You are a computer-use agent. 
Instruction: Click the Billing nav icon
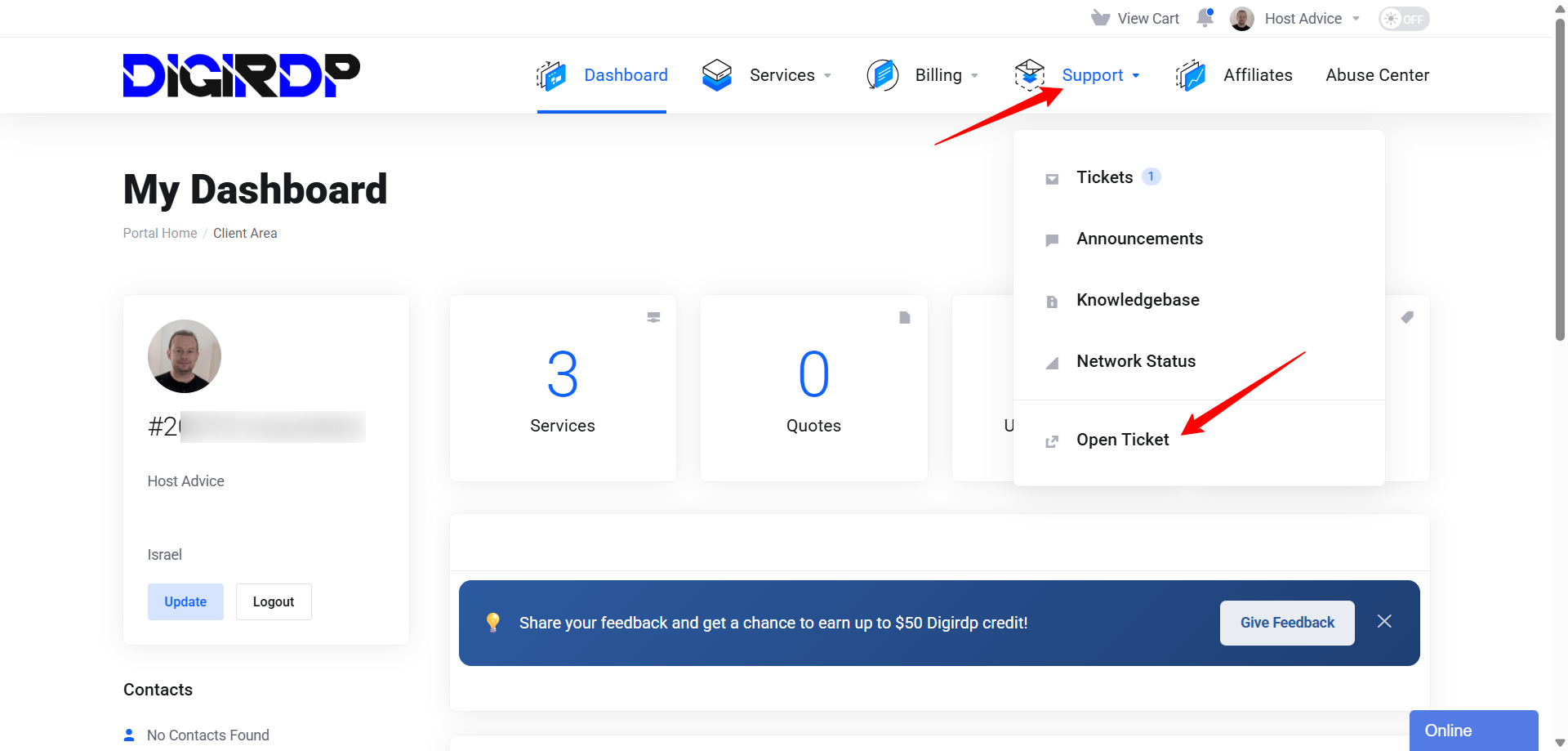[883, 75]
